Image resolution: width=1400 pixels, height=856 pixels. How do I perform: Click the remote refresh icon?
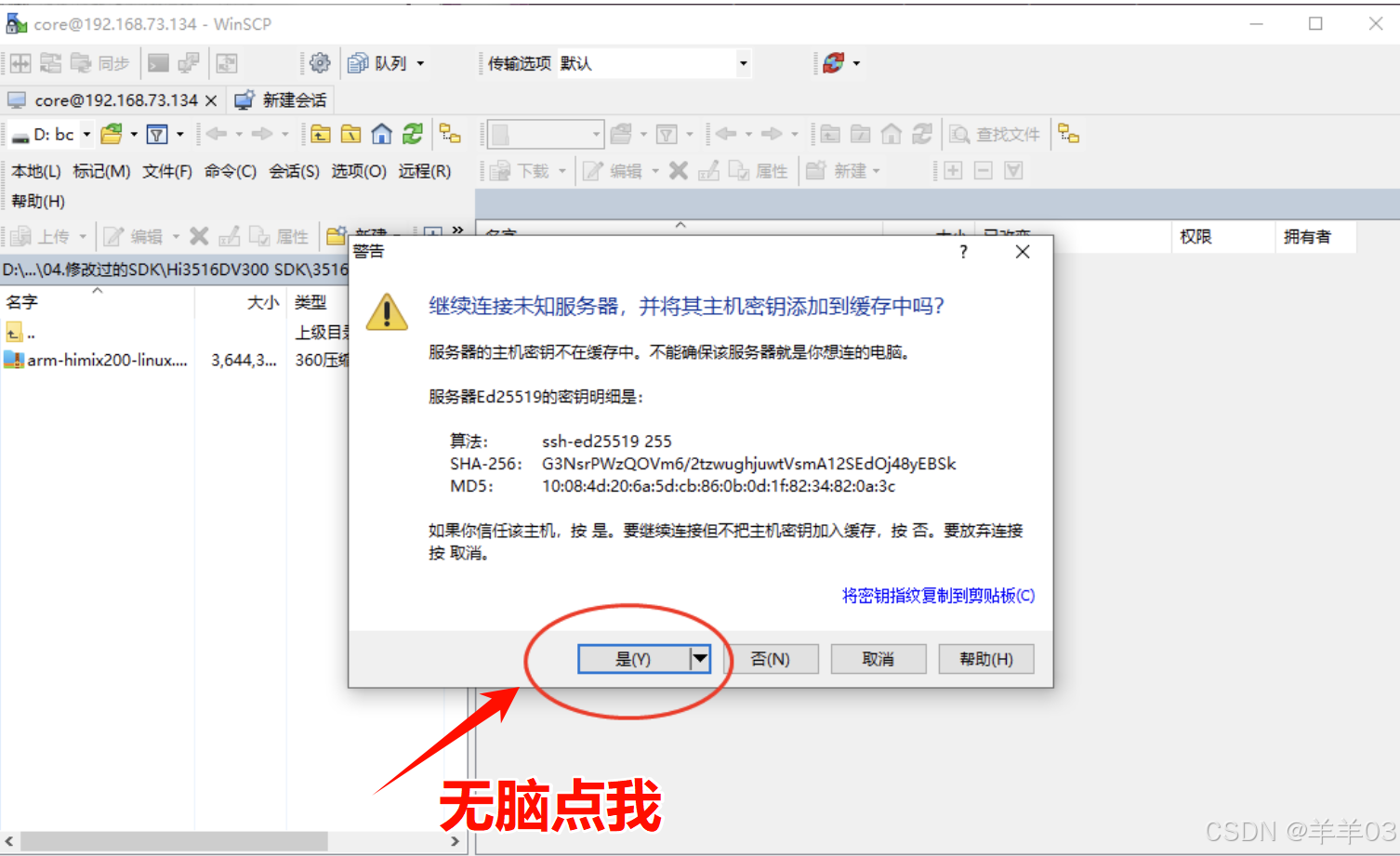[922, 135]
